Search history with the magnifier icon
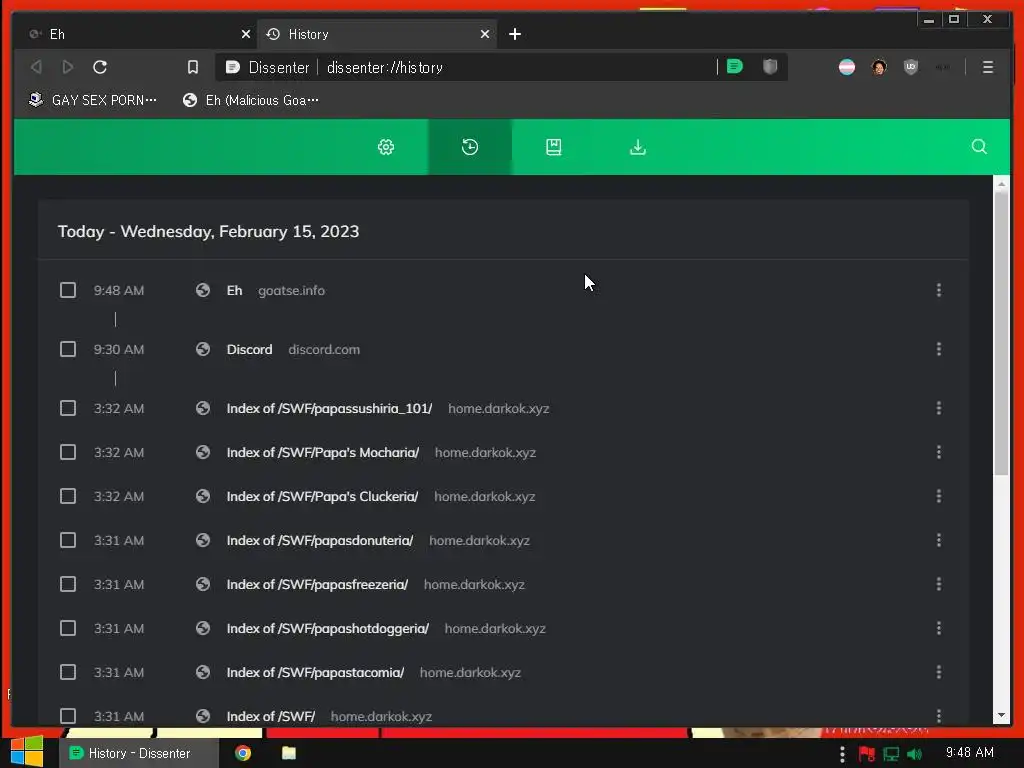 click(x=979, y=146)
